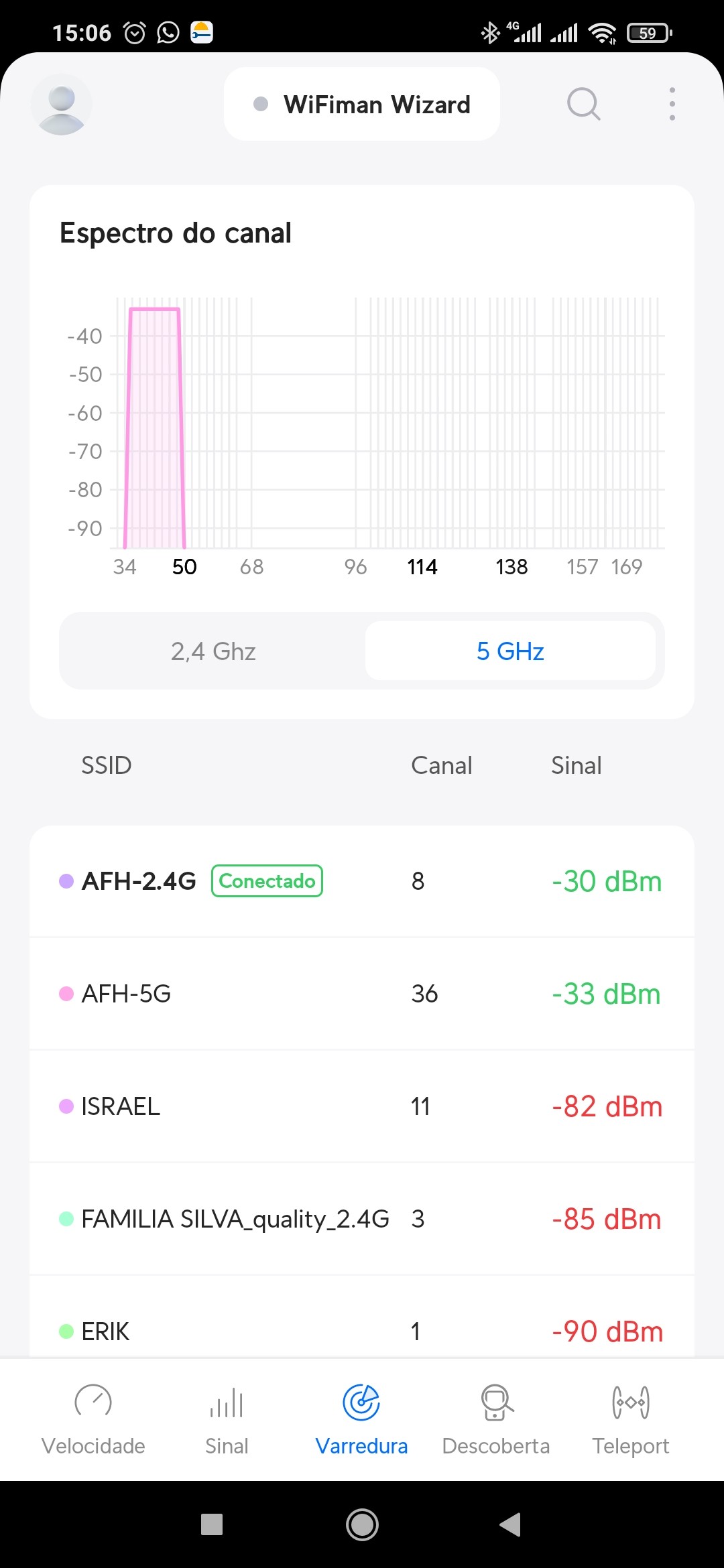Select the ISRAEL network row
The image size is (724, 1568).
coord(362,1106)
